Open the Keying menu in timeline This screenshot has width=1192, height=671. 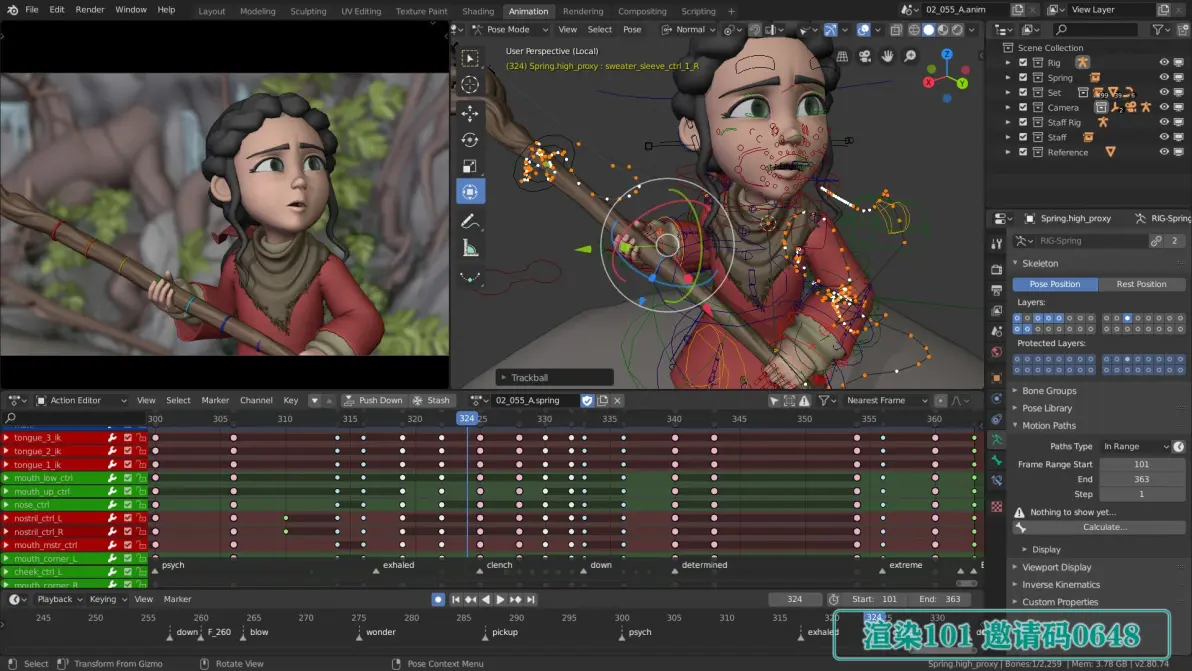point(106,600)
